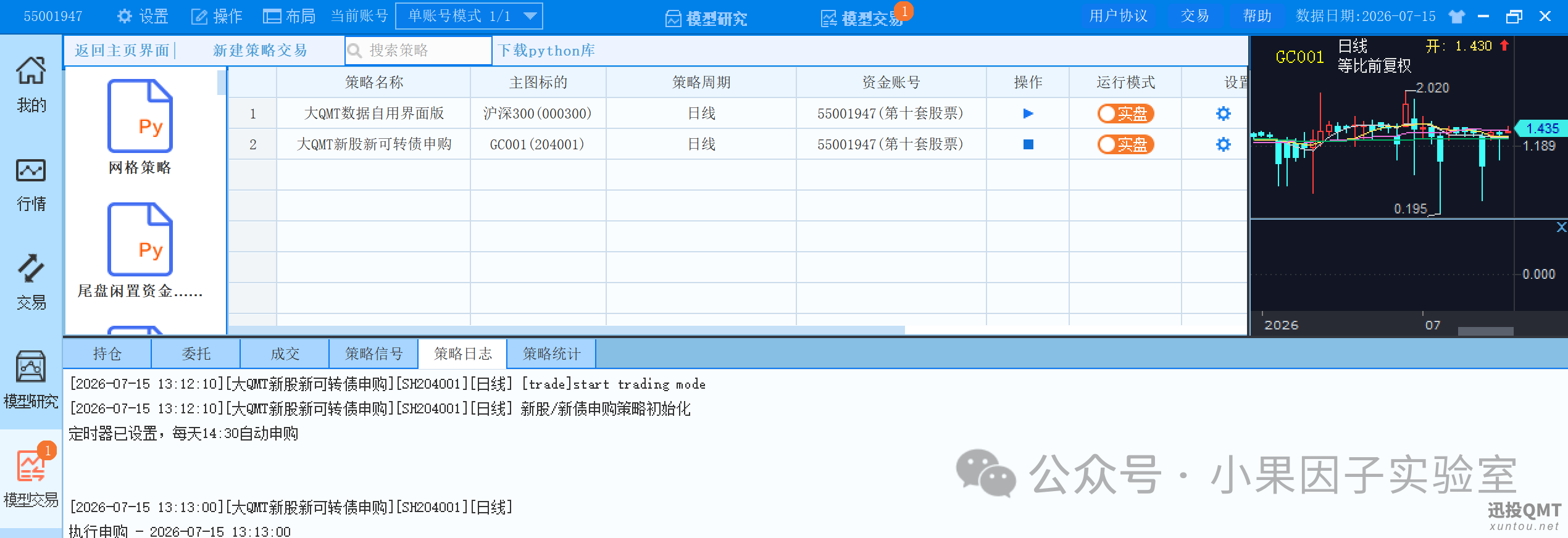This screenshot has width=1568, height=538.
Task: Open the 布局 layout menu
Action: coord(289,16)
